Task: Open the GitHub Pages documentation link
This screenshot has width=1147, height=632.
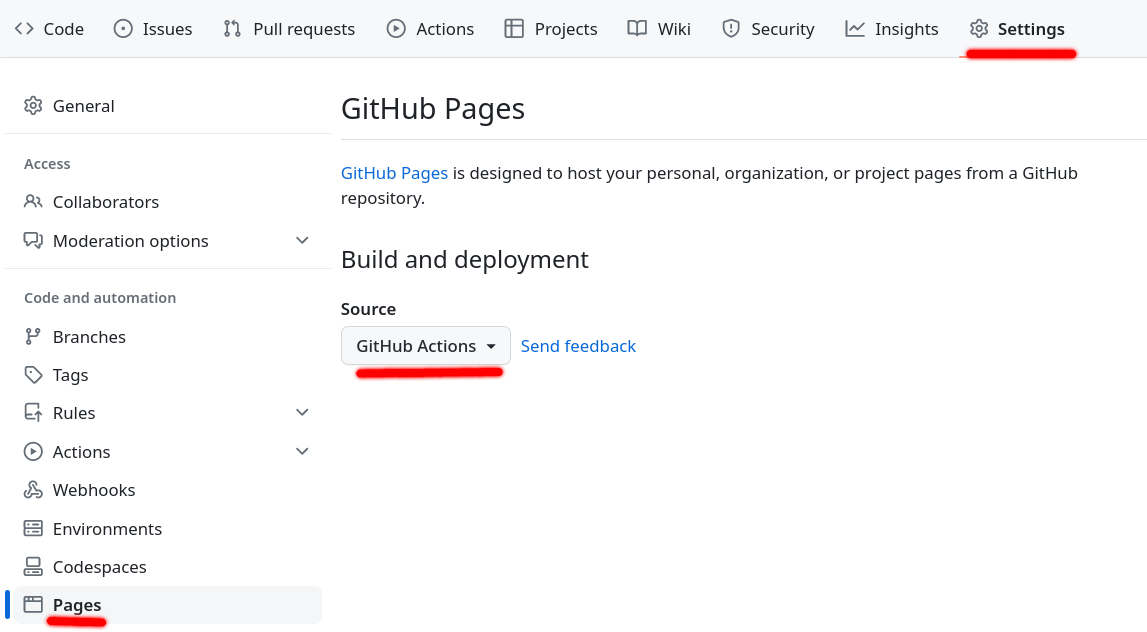Action: pos(394,173)
